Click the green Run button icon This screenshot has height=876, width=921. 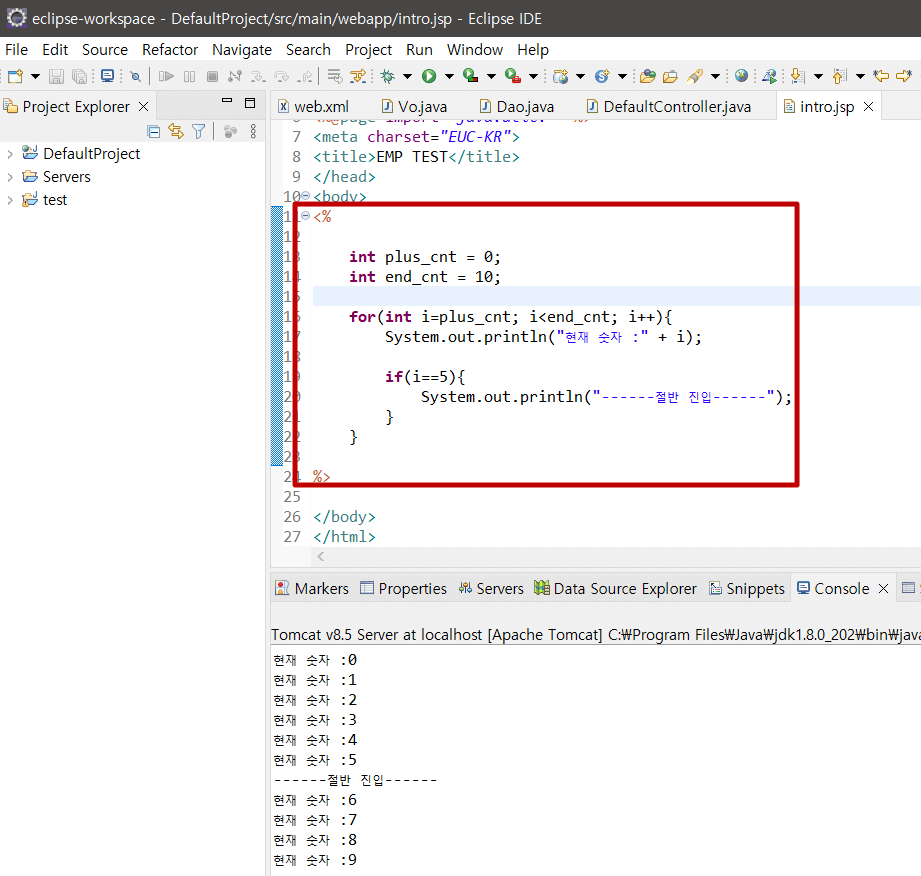[x=429, y=76]
